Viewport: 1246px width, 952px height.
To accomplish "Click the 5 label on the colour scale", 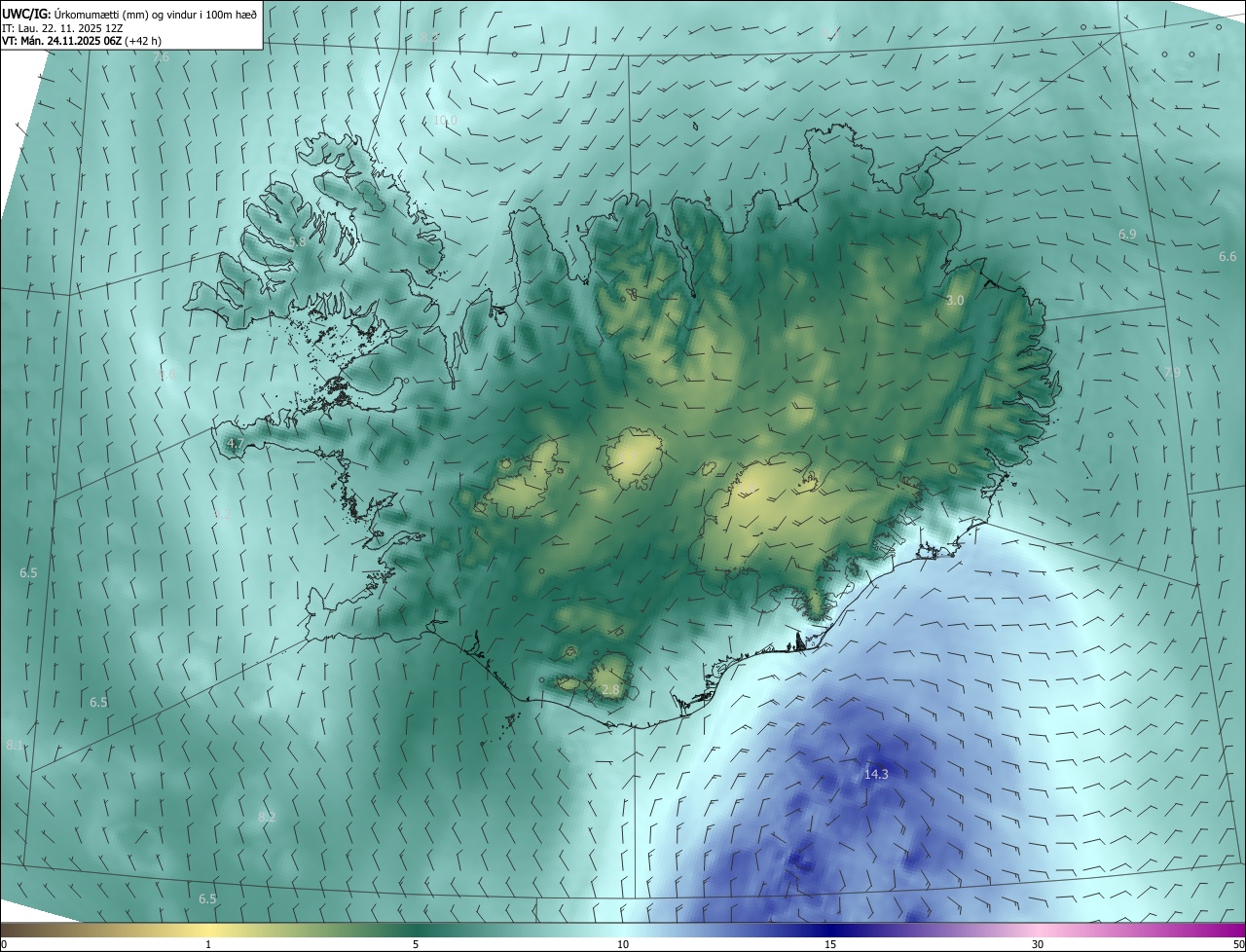I will tap(416, 944).
